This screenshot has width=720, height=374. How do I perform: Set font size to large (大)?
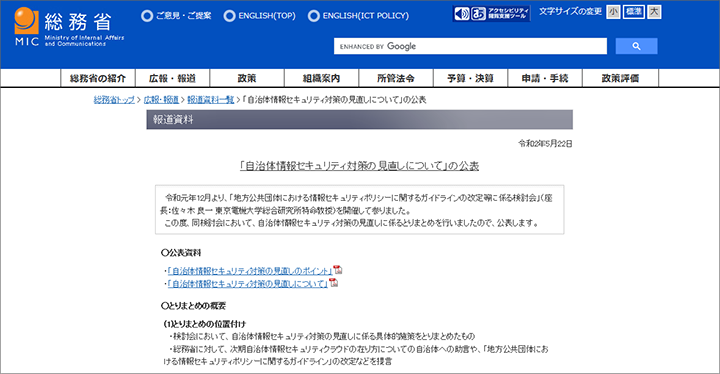pos(654,12)
